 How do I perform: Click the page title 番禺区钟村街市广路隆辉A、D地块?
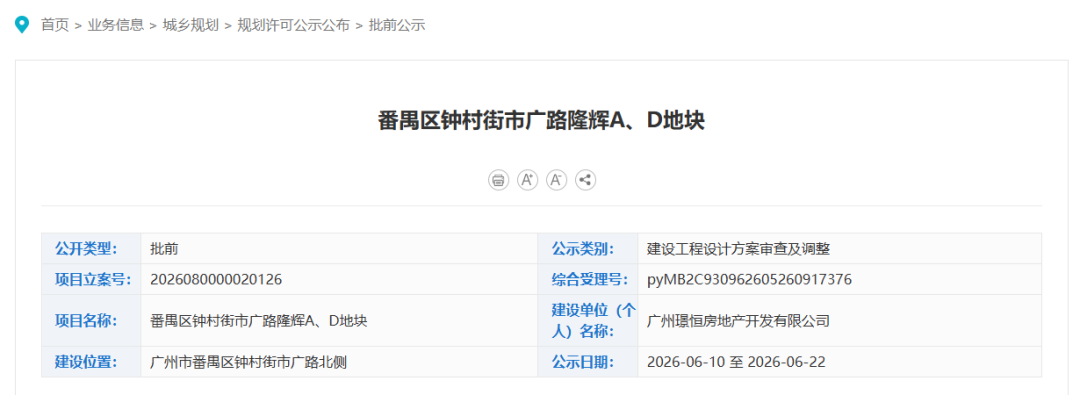pos(541,121)
